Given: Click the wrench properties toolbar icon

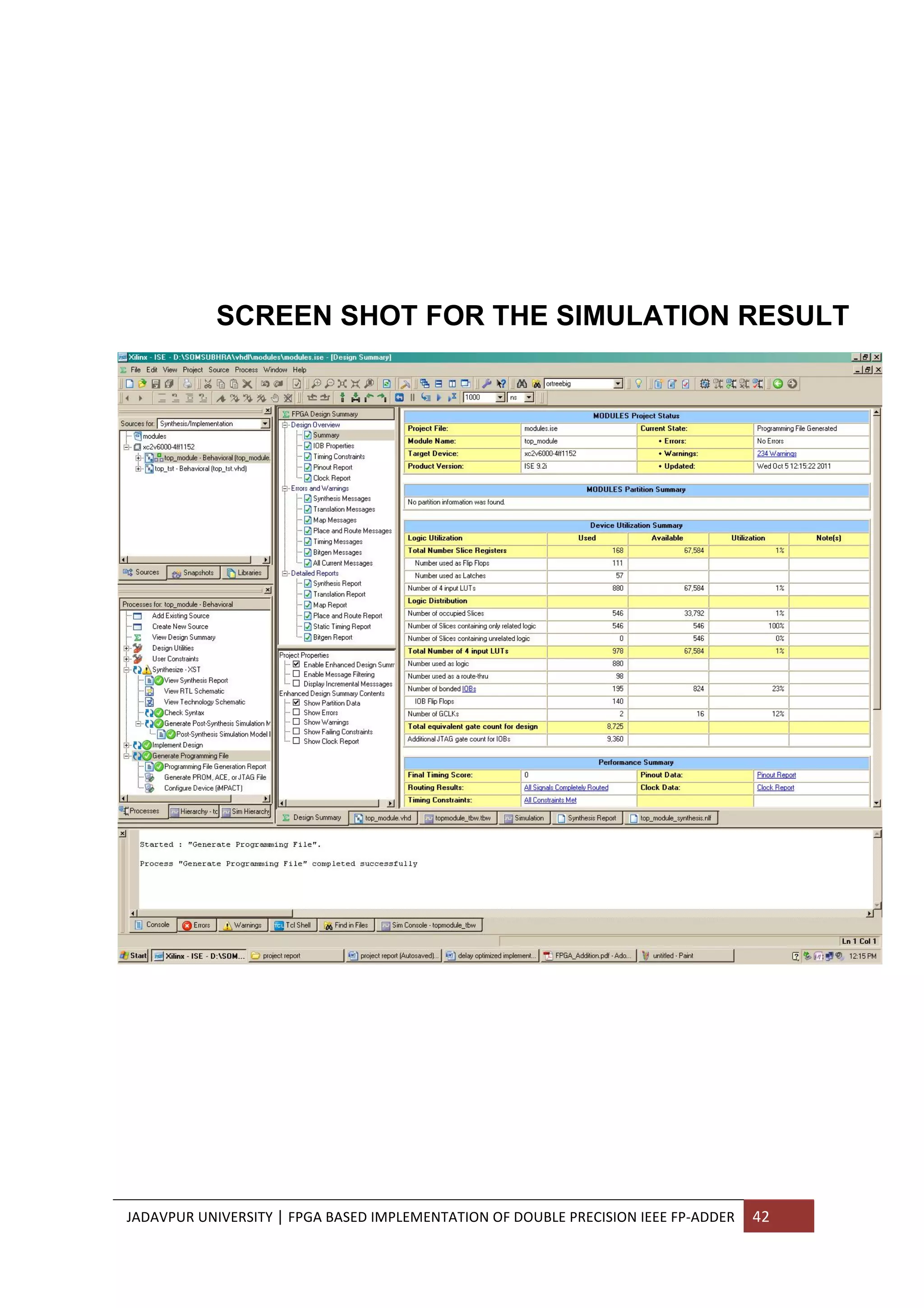Looking at the screenshot, I should [x=487, y=384].
